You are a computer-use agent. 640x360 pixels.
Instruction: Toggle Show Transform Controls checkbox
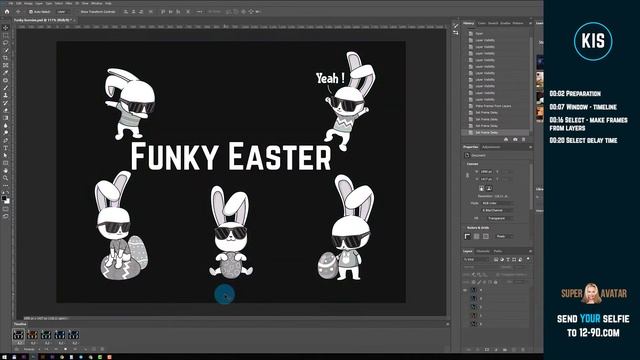pos(78,12)
